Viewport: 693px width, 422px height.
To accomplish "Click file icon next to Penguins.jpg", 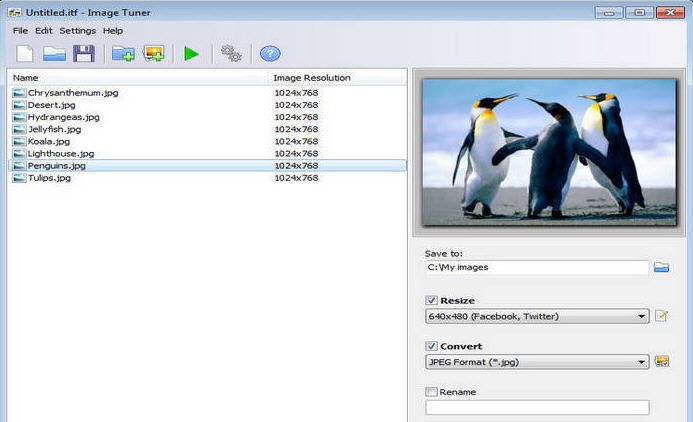I will pos(19,166).
